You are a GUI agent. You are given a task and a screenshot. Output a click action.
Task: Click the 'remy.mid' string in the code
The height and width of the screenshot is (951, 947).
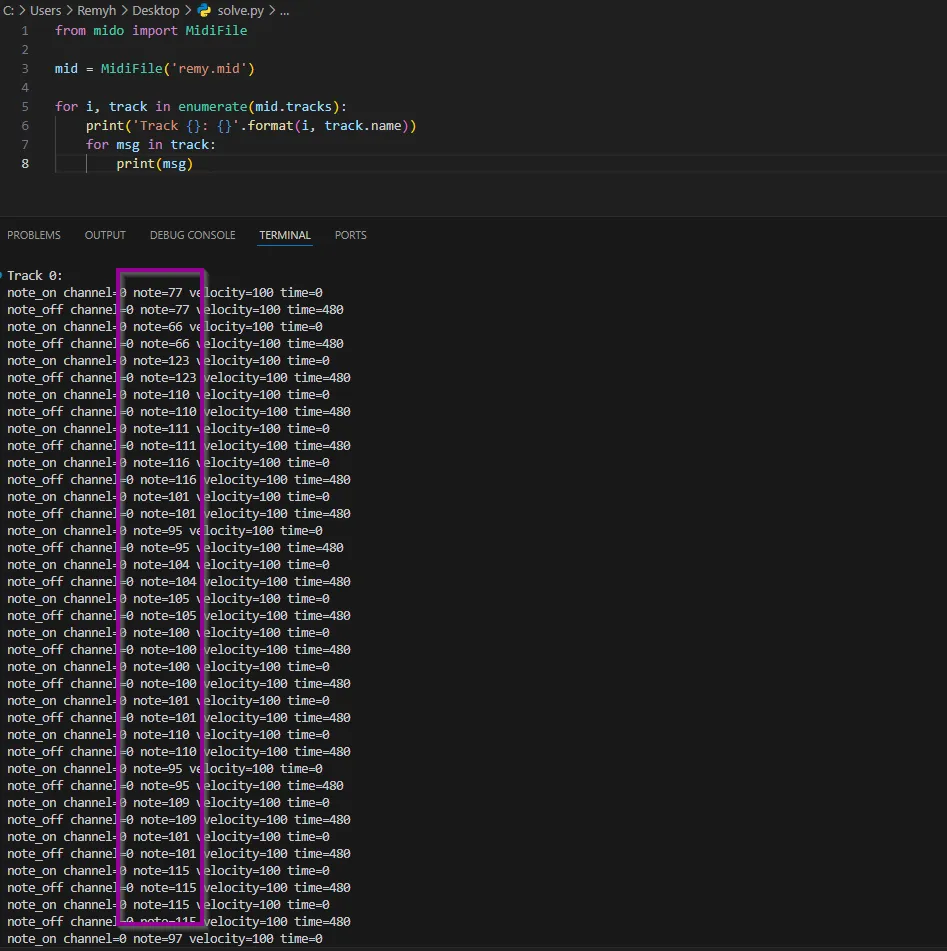coord(209,69)
